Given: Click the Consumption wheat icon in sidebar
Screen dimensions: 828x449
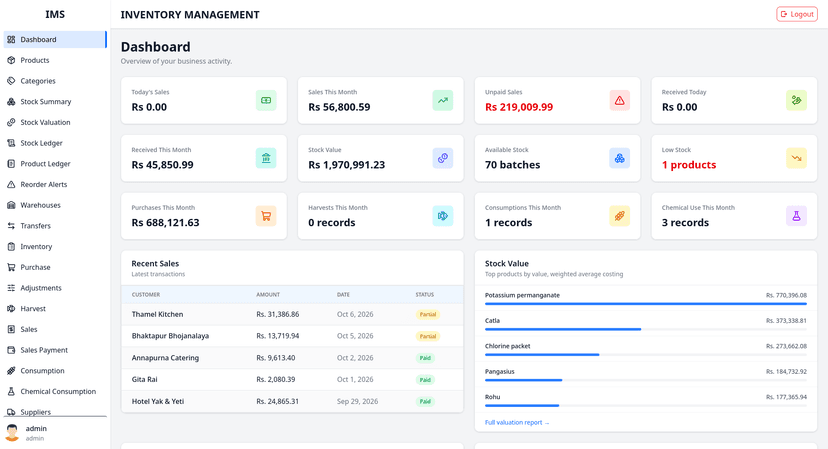Looking at the screenshot, I should click(11, 371).
